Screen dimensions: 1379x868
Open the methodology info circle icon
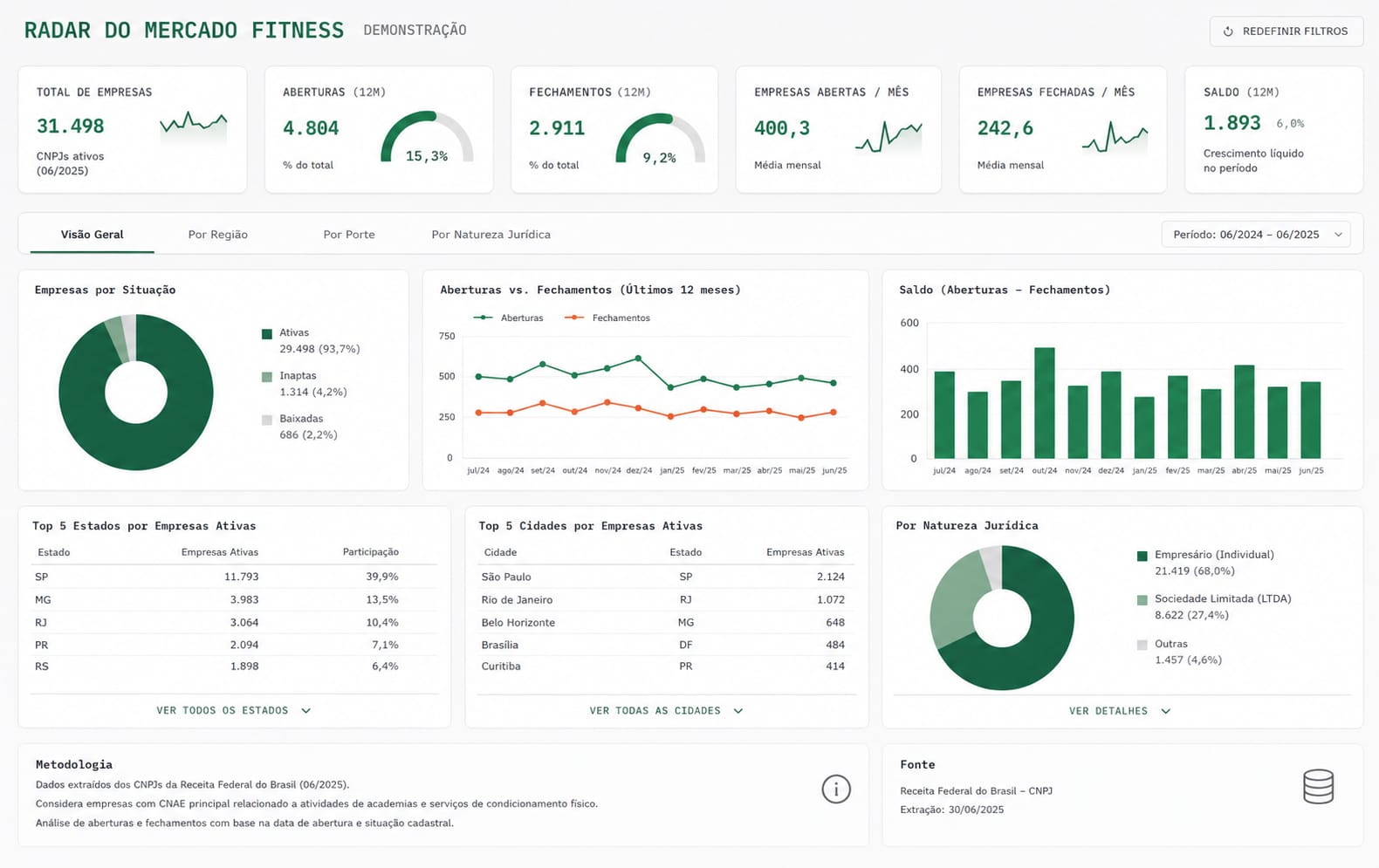tap(836, 789)
